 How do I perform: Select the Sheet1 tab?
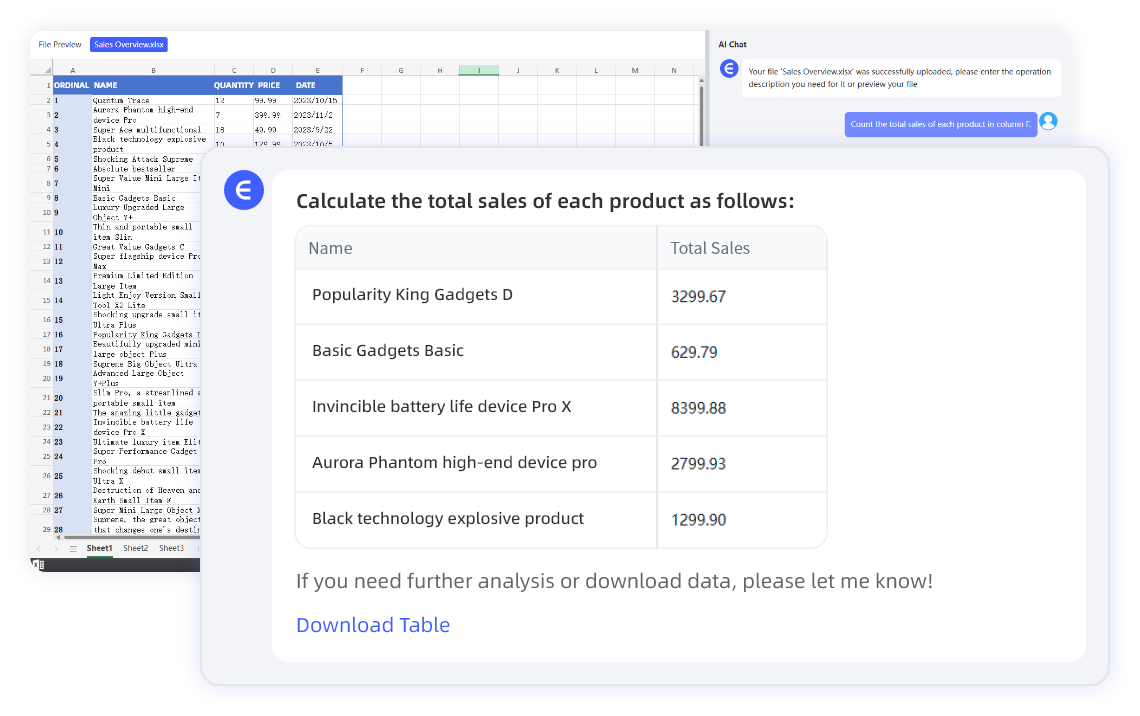tap(99, 548)
